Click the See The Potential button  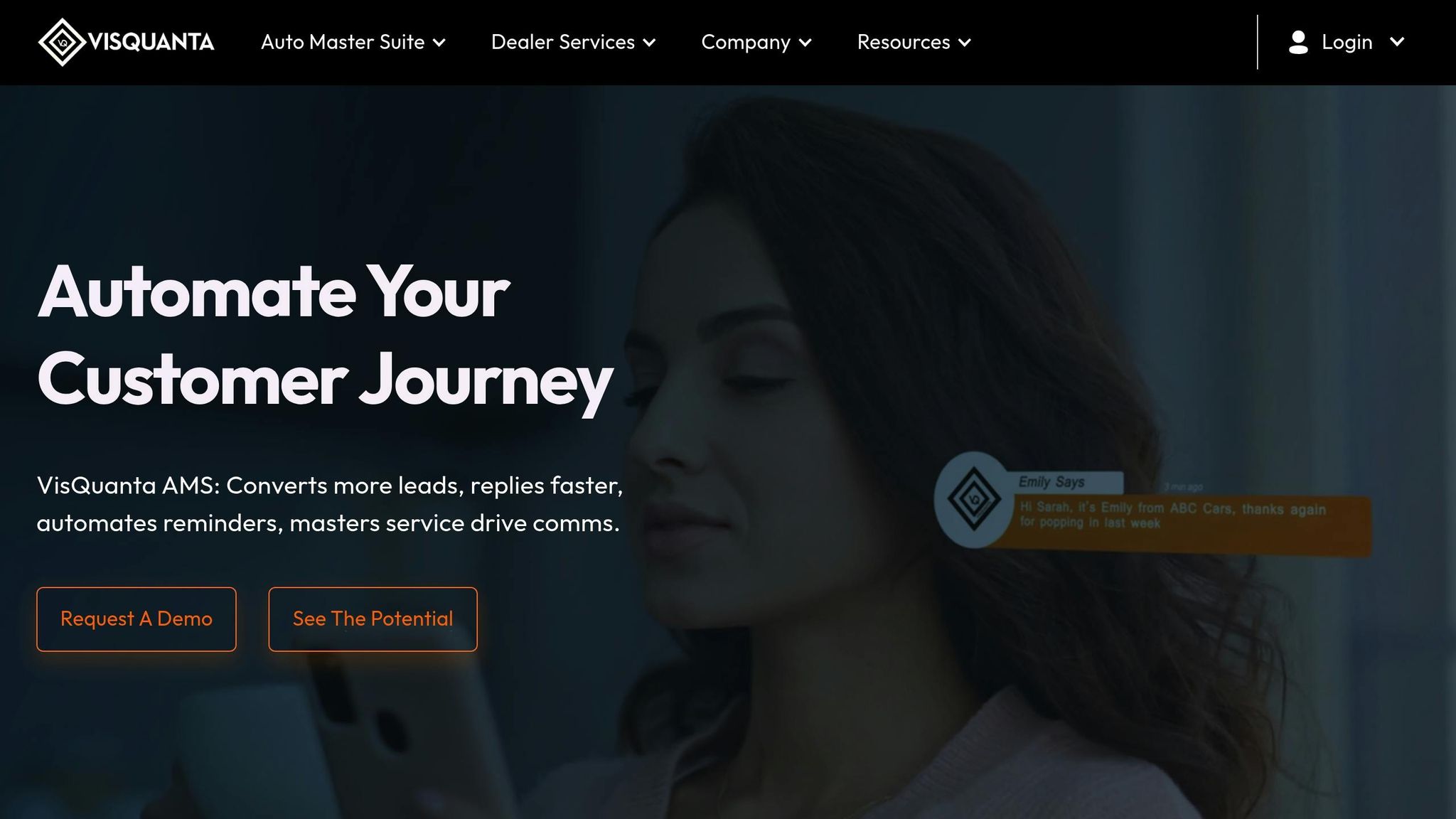(x=373, y=619)
